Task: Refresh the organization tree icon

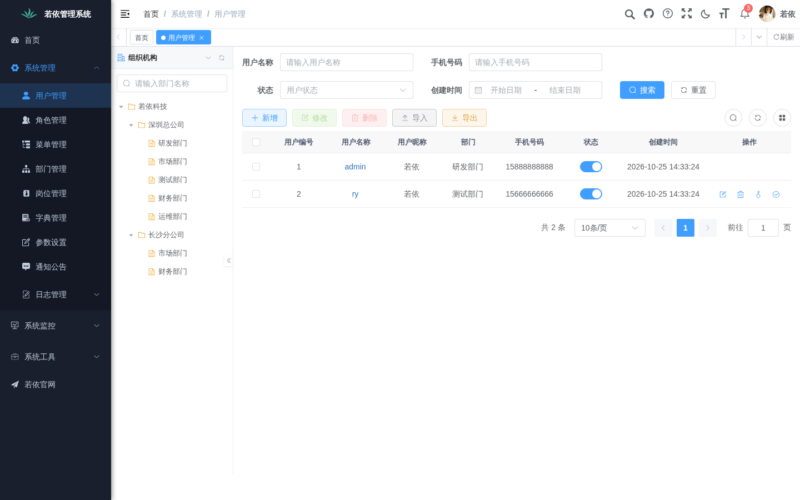Action: click(x=221, y=58)
